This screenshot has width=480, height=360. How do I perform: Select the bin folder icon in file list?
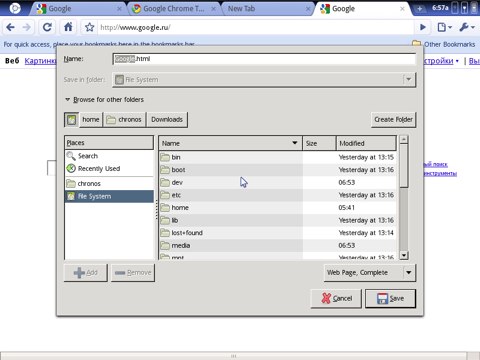[165, 157]
